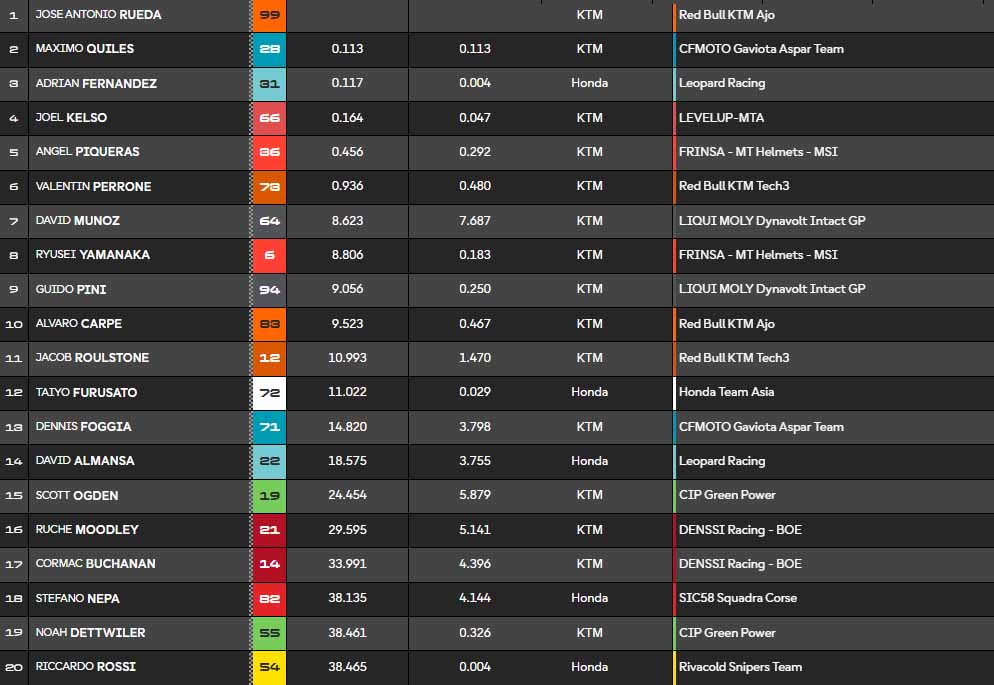Image resolution: width=994 pixels, height=685 pixels.
Task: Click the dark red 21 badge for Moodley
Action: click(x=268, y=530)
